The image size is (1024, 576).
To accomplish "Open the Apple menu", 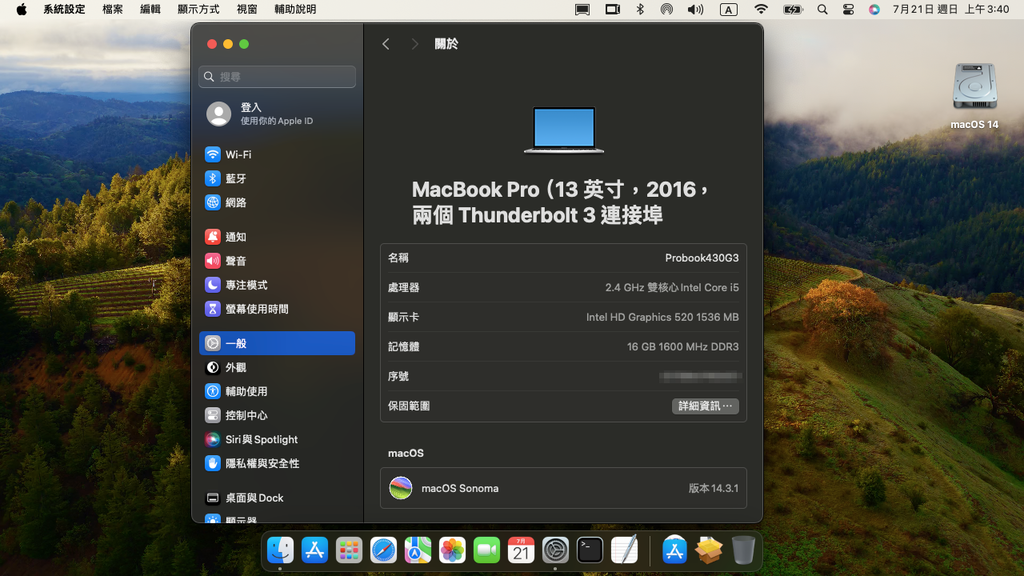I will 22,9.
